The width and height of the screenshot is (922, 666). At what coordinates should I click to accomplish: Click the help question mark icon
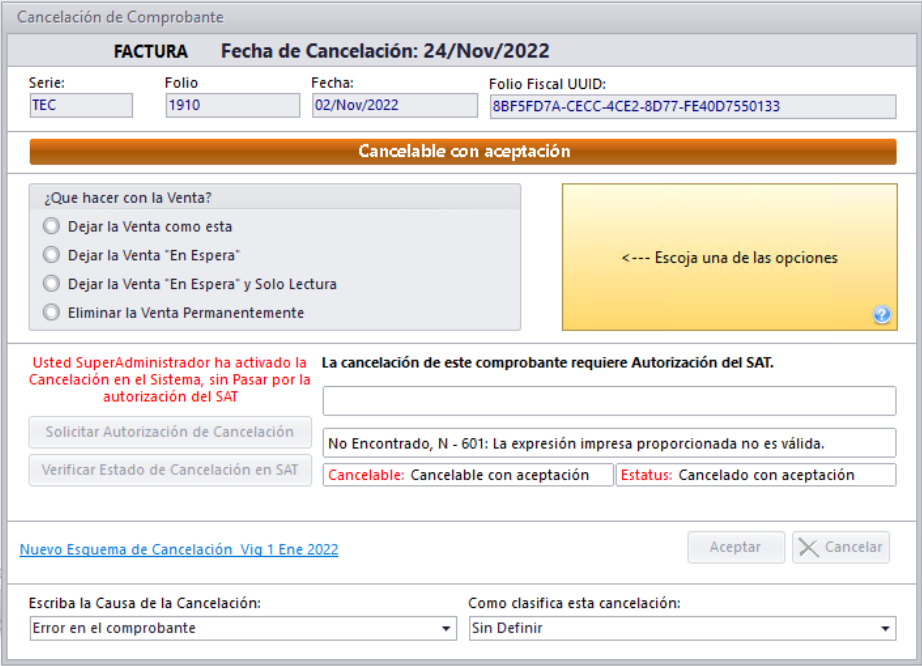(x=881, y=315)
